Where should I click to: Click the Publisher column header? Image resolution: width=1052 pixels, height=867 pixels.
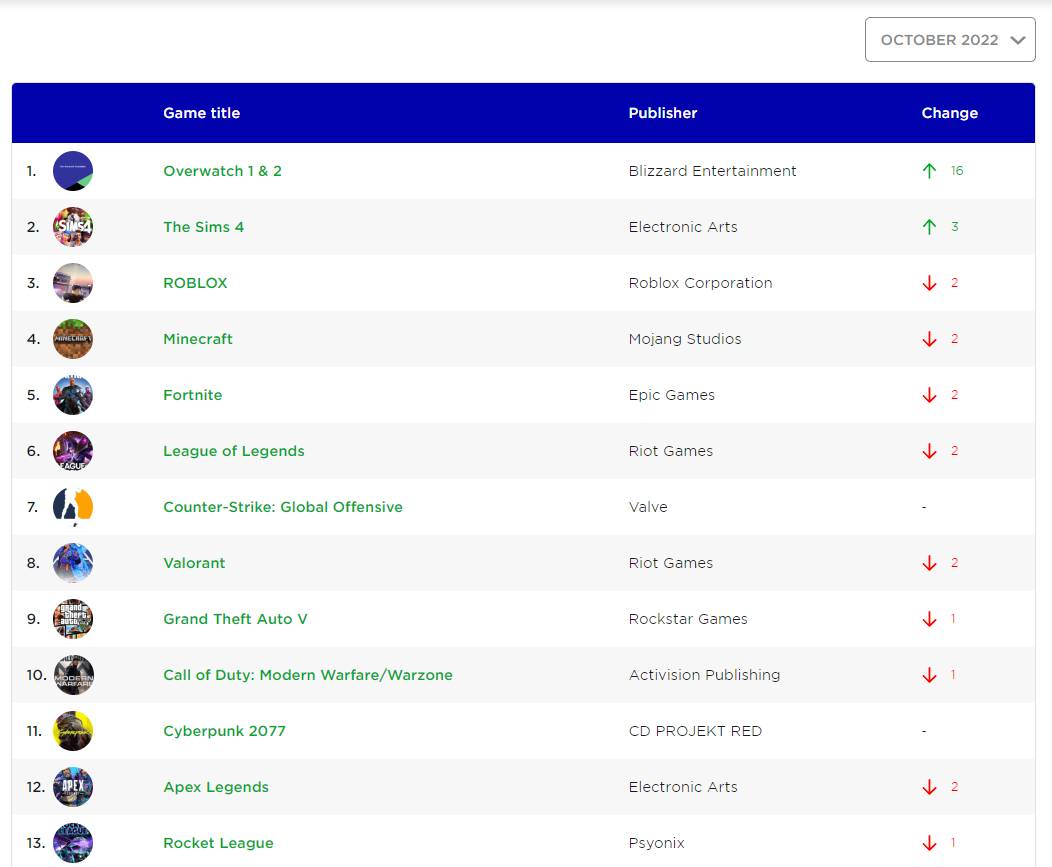coord(662,113)
